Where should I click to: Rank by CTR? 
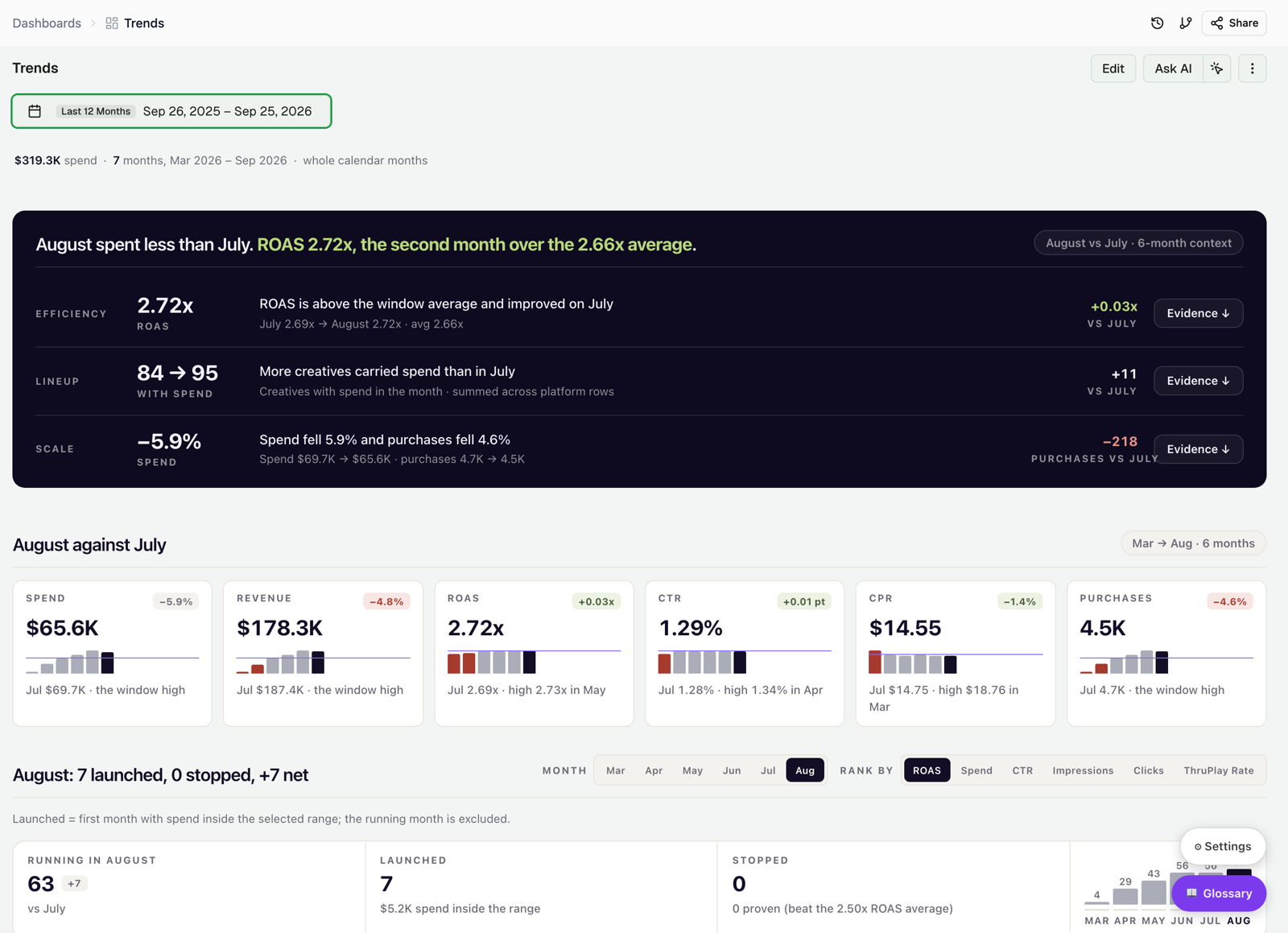[x=1022, y=770]
